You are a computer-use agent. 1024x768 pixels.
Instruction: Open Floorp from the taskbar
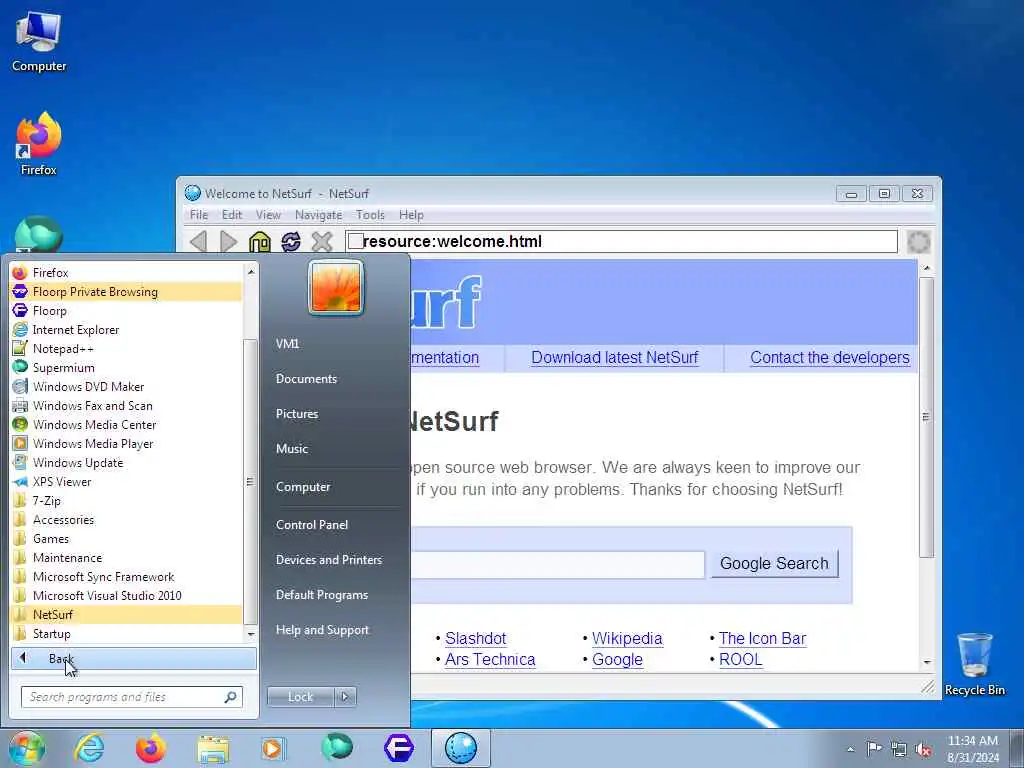coord(399,748)
